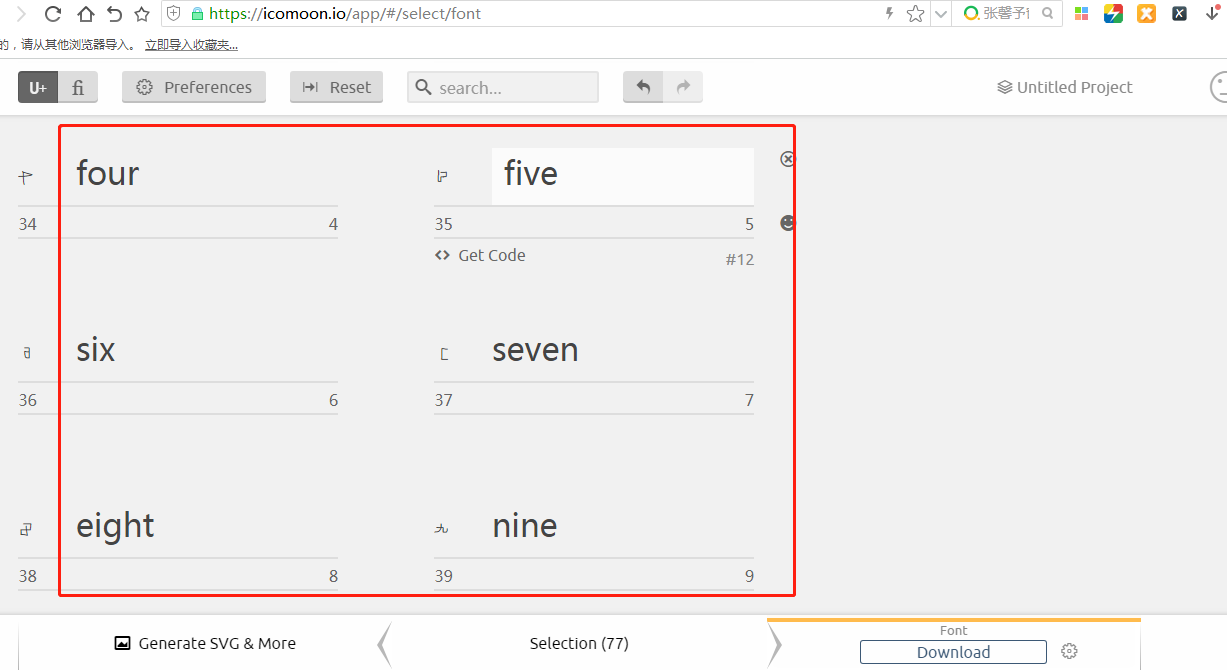Switch to fi ligatures mode toggle
Screen dimensions: 1227x670
pyautogui.click(x=78, y=87)
